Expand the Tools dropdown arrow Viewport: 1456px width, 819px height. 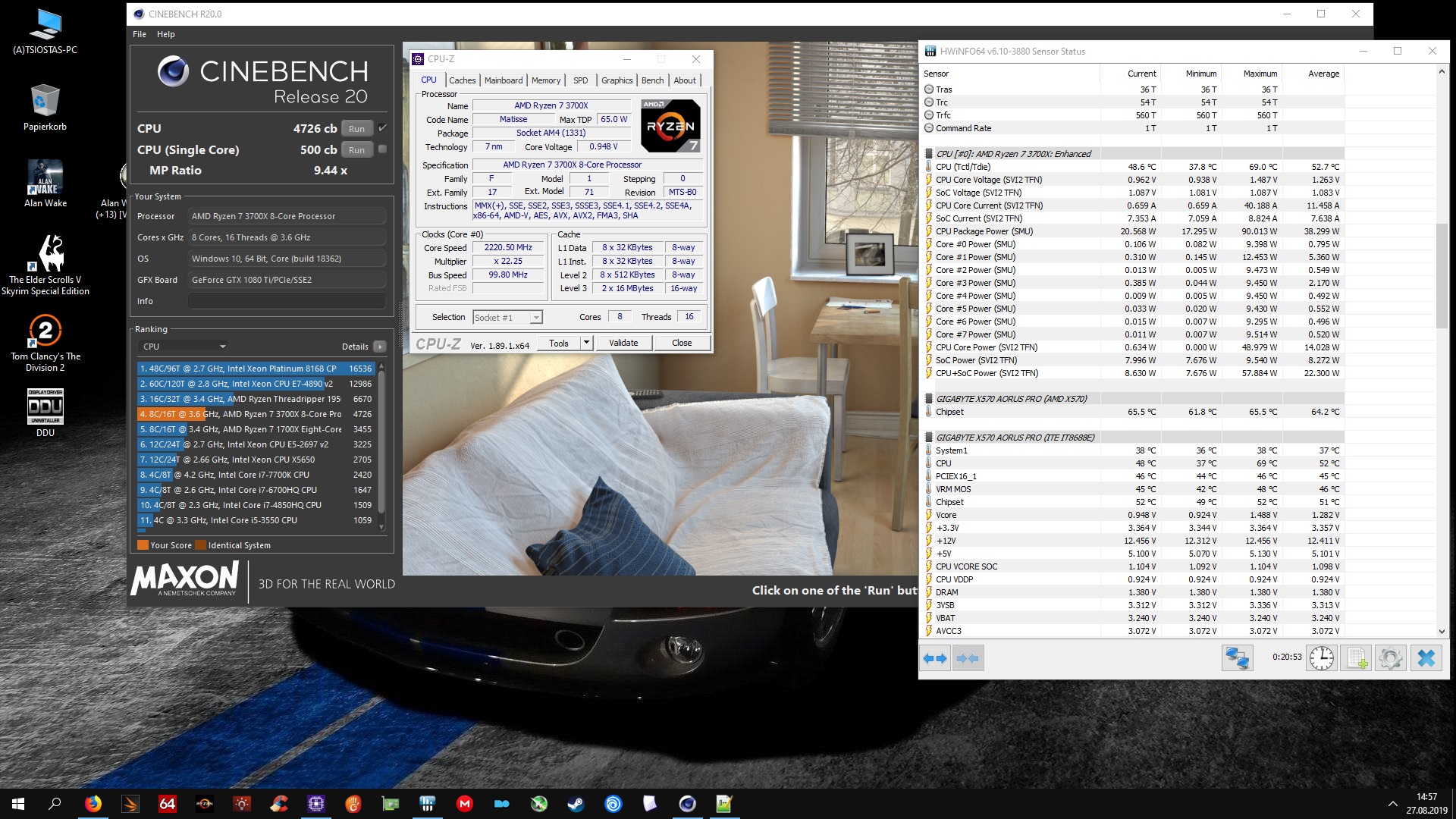click(x=586, y=343)
